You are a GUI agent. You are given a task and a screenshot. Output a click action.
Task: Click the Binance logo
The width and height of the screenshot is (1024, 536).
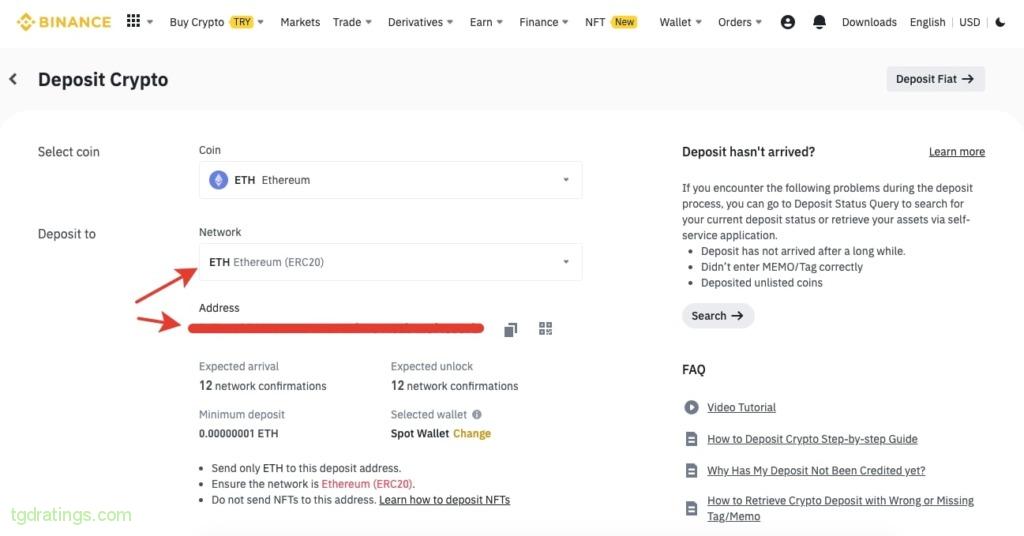click(63, 22)
